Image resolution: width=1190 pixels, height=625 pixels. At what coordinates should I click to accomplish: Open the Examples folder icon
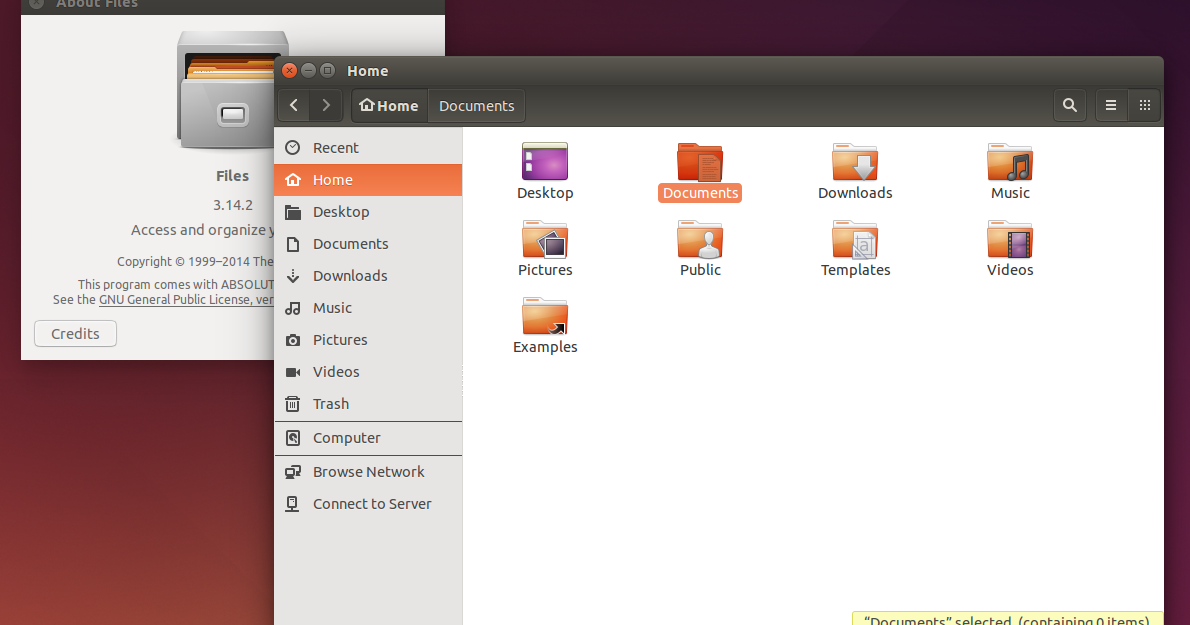pyautogui.click(x=545, y=317)
